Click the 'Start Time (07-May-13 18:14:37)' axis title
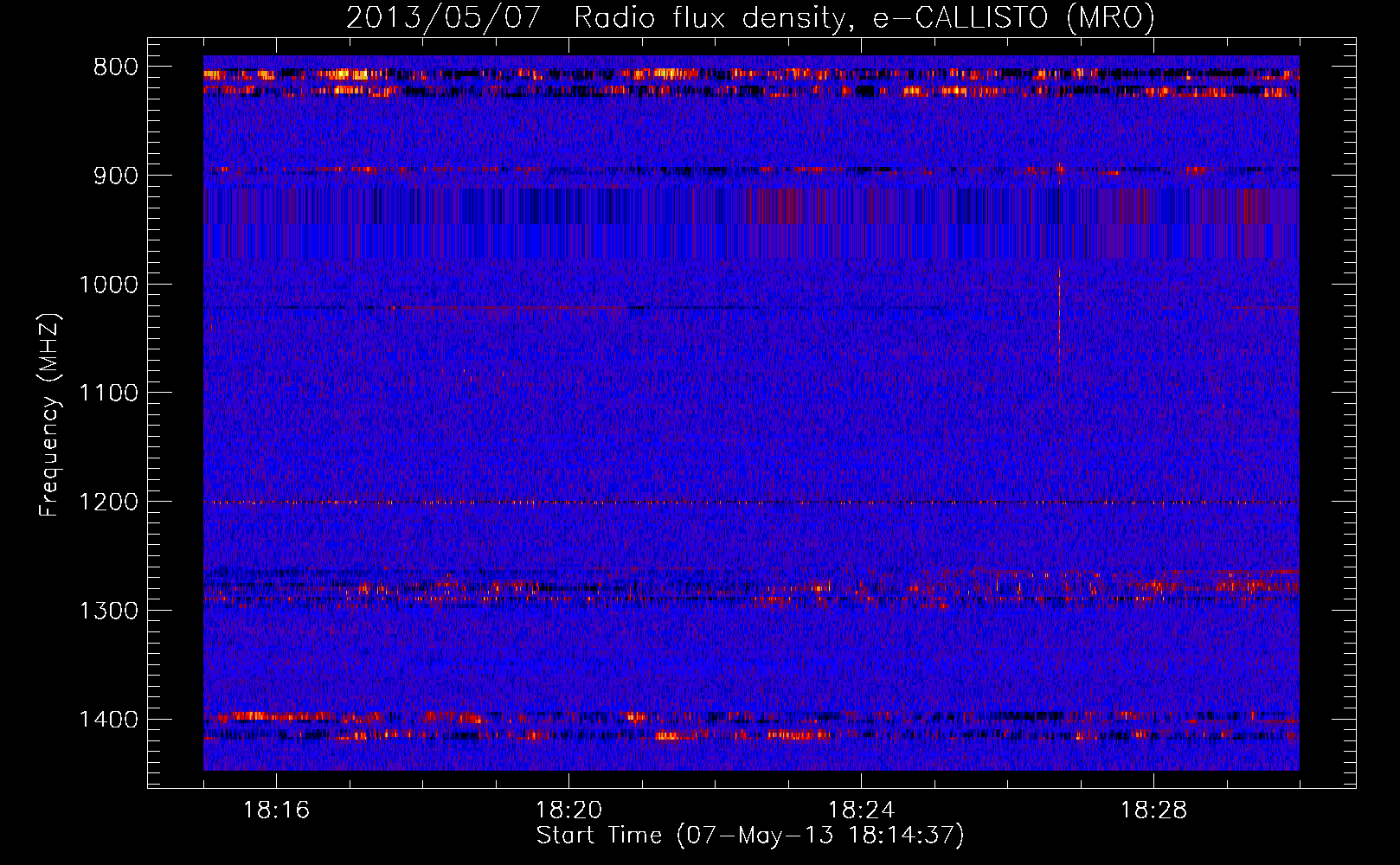Image resolution: width=1400 pixels, height=865 pixels. point(750,836)
